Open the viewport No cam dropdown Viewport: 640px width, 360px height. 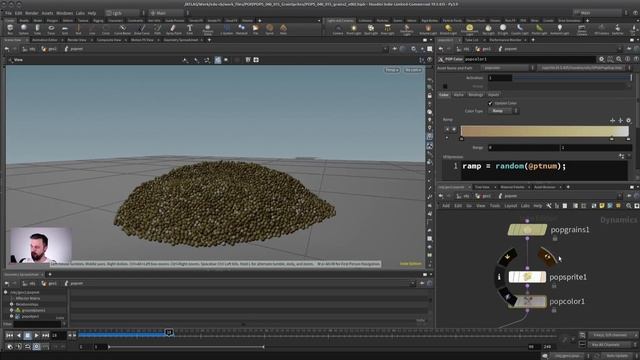click(x=413, y=70)
